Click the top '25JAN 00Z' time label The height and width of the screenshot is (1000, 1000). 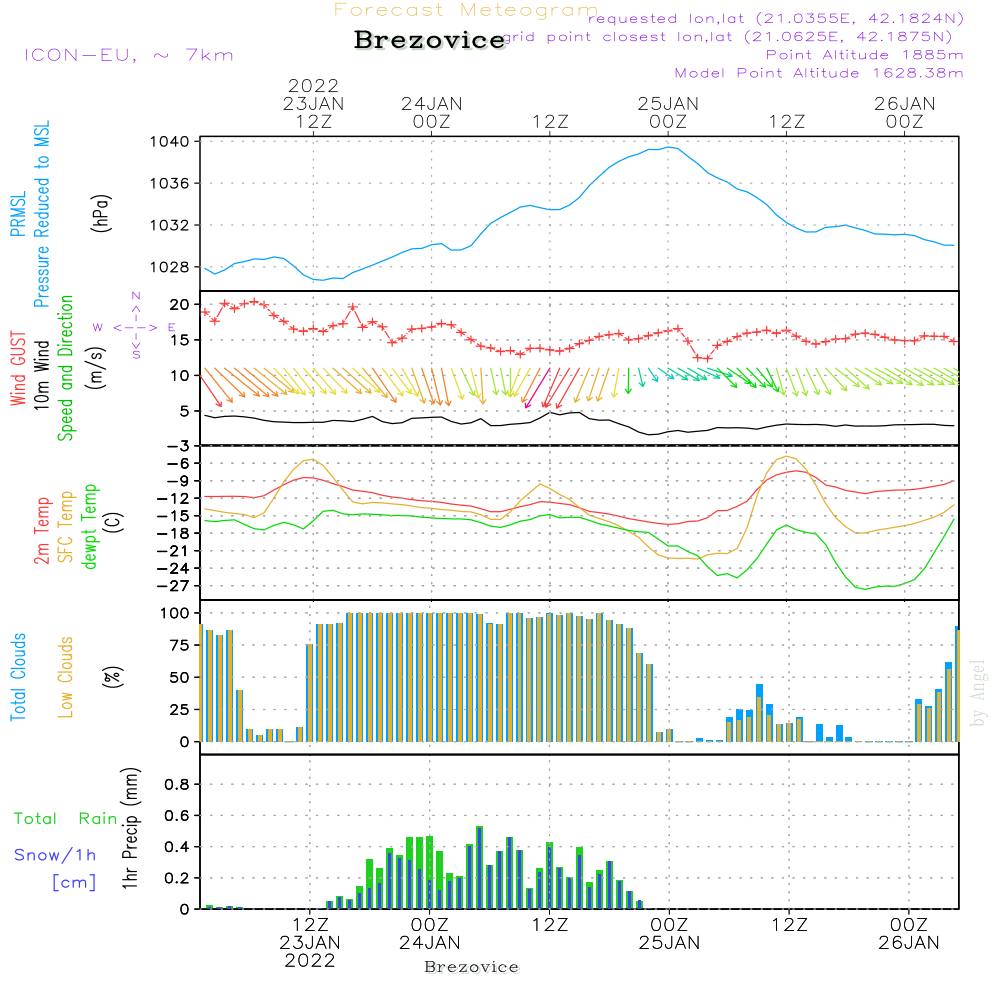(x=668, y=112)
